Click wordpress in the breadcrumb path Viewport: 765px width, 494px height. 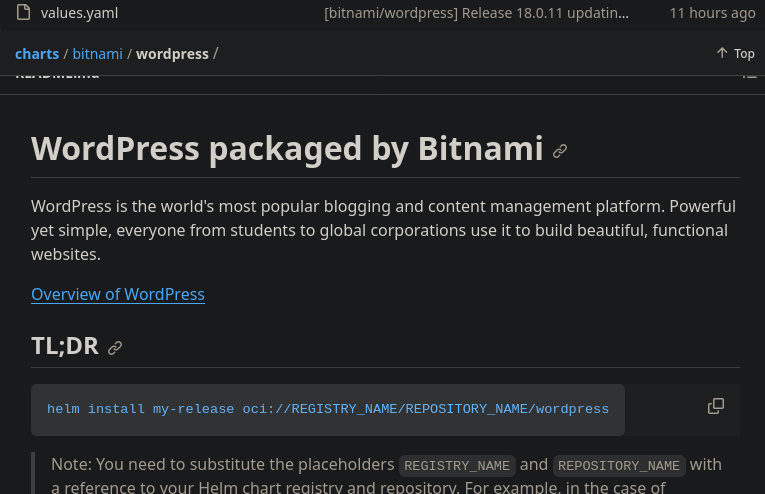pos(172,54)
